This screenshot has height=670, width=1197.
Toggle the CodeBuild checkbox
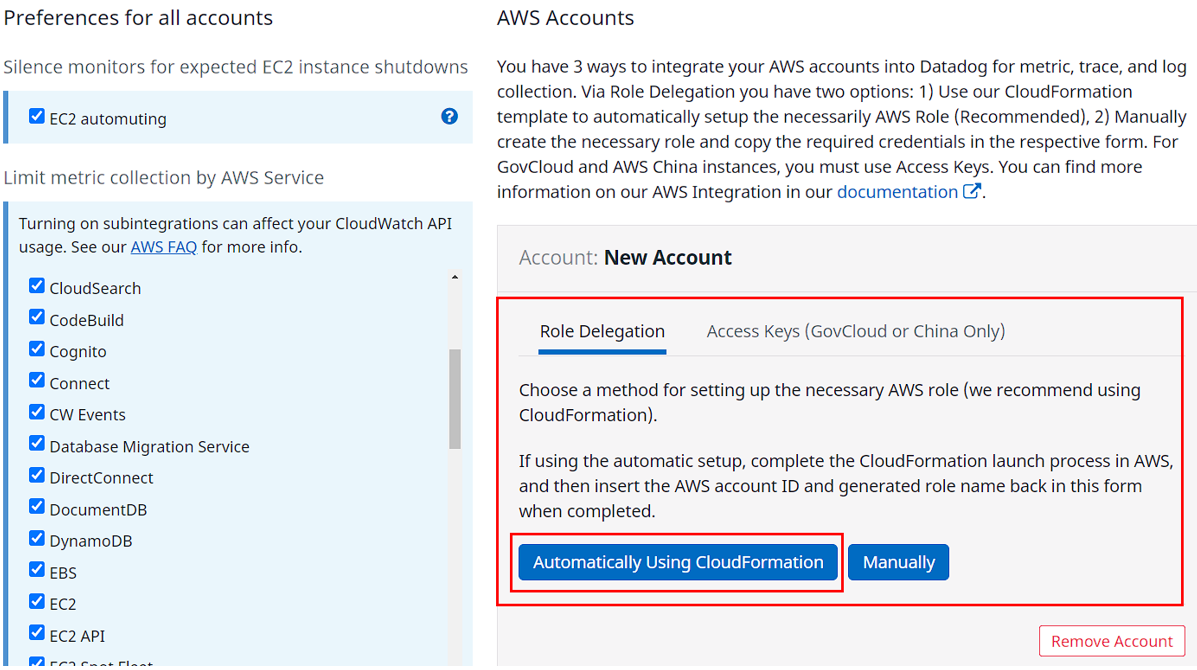(x=37, y=317)
